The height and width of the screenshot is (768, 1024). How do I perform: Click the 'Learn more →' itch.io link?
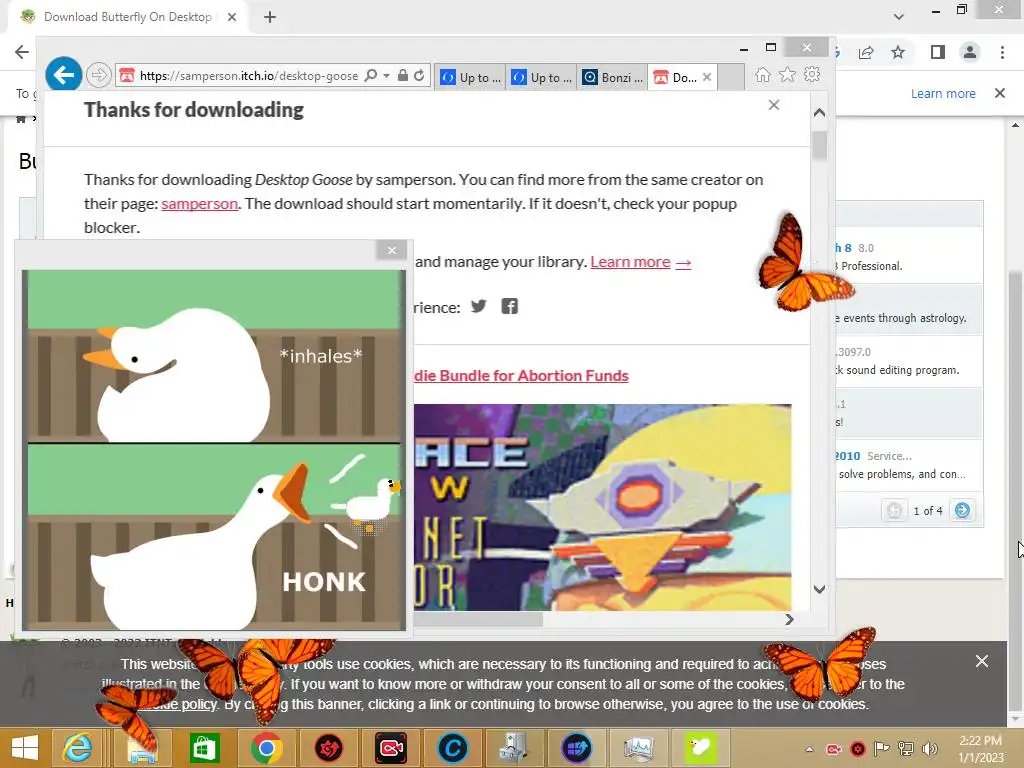641,262
